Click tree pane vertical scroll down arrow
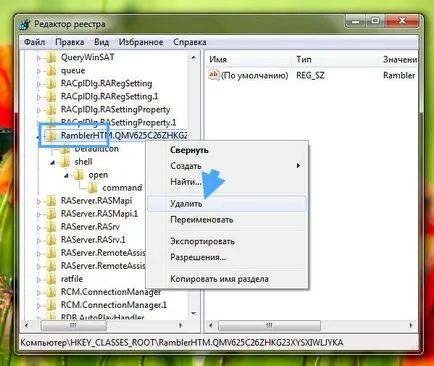This screenshot has height=366, width=434. tap(193, 313)
